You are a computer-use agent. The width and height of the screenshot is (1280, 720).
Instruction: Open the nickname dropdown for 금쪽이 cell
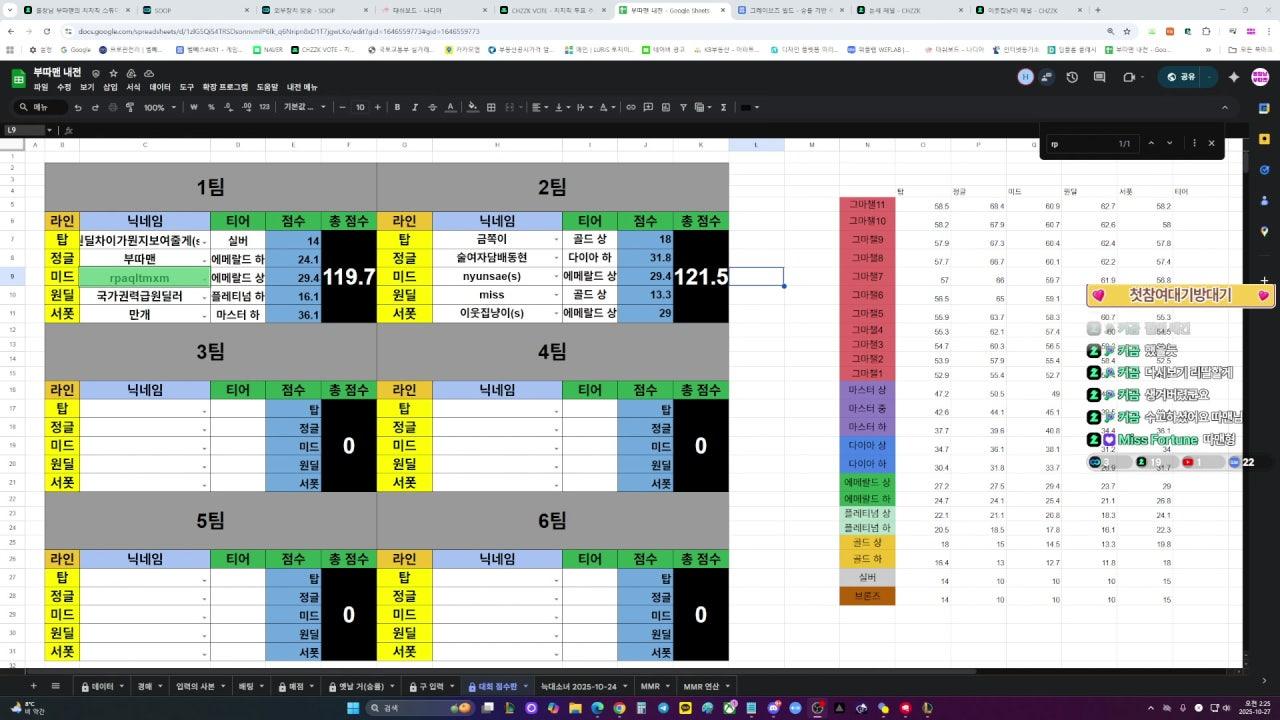(557, 241)
